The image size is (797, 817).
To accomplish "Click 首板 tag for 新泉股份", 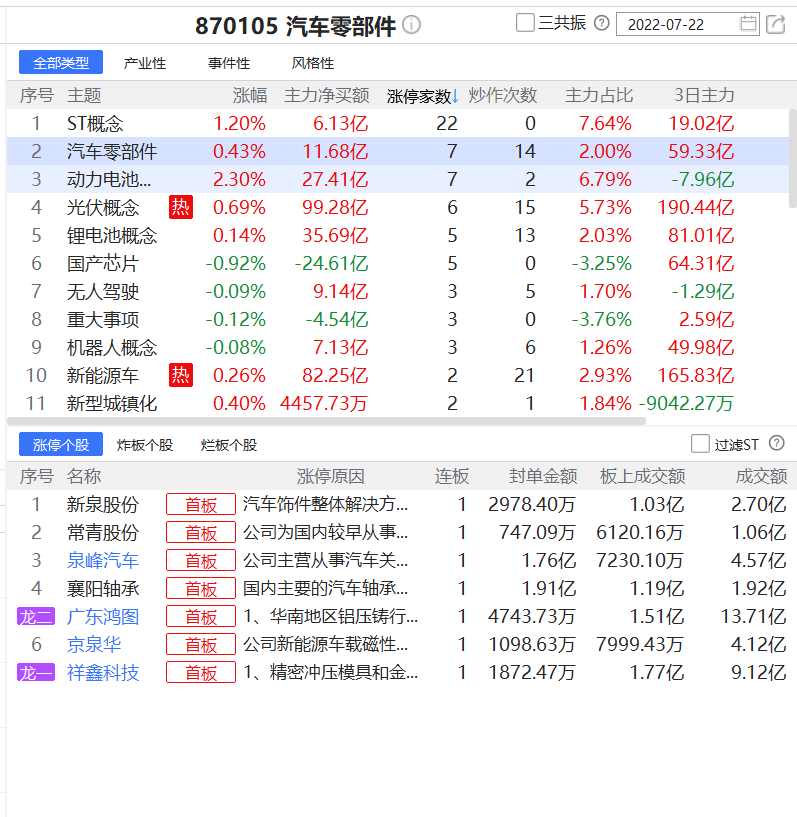I will 201,504.
